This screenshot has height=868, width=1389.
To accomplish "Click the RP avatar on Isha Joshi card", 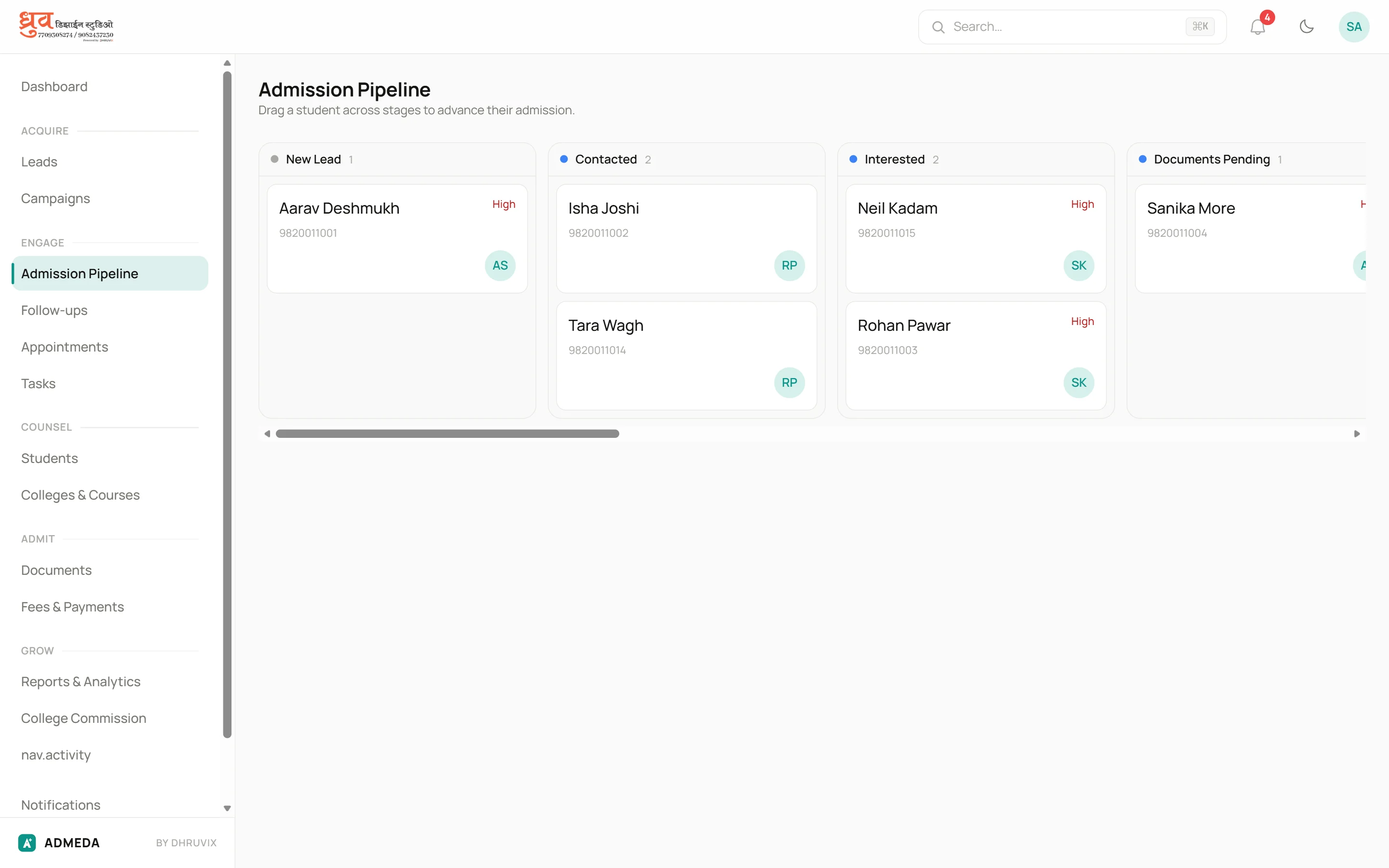I will point(789,265).
